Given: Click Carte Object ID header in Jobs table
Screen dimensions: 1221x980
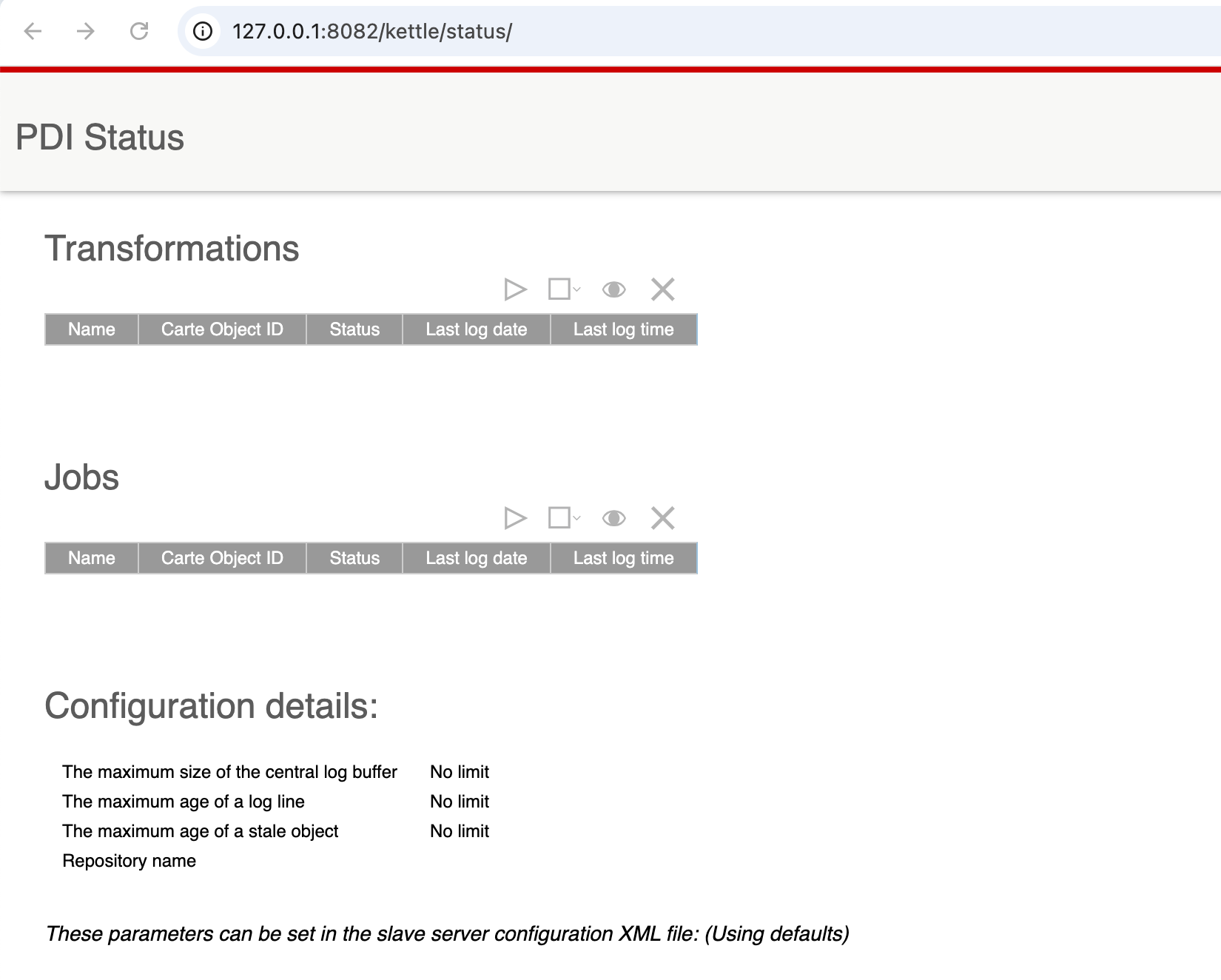Looking at the screenshot, I should click(x=222, y=558).
